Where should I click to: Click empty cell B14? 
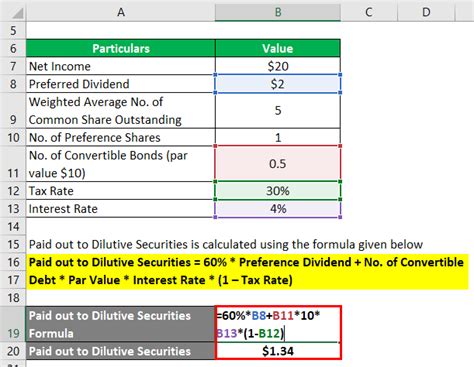point(278,227)
